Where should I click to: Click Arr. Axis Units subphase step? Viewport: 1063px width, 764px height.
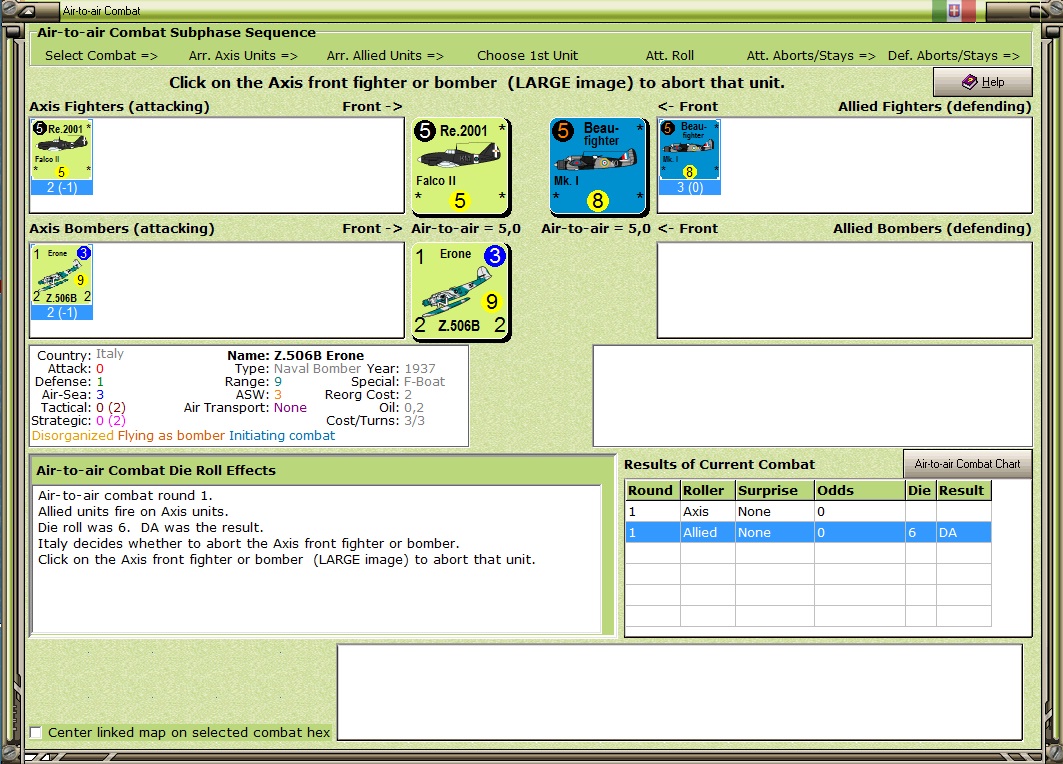243,56
